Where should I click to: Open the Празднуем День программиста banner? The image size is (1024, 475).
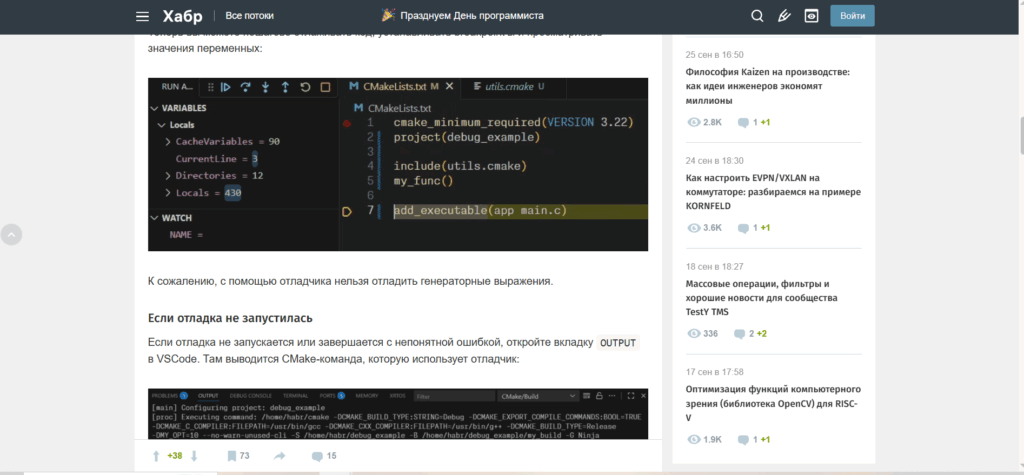[462, 16]
